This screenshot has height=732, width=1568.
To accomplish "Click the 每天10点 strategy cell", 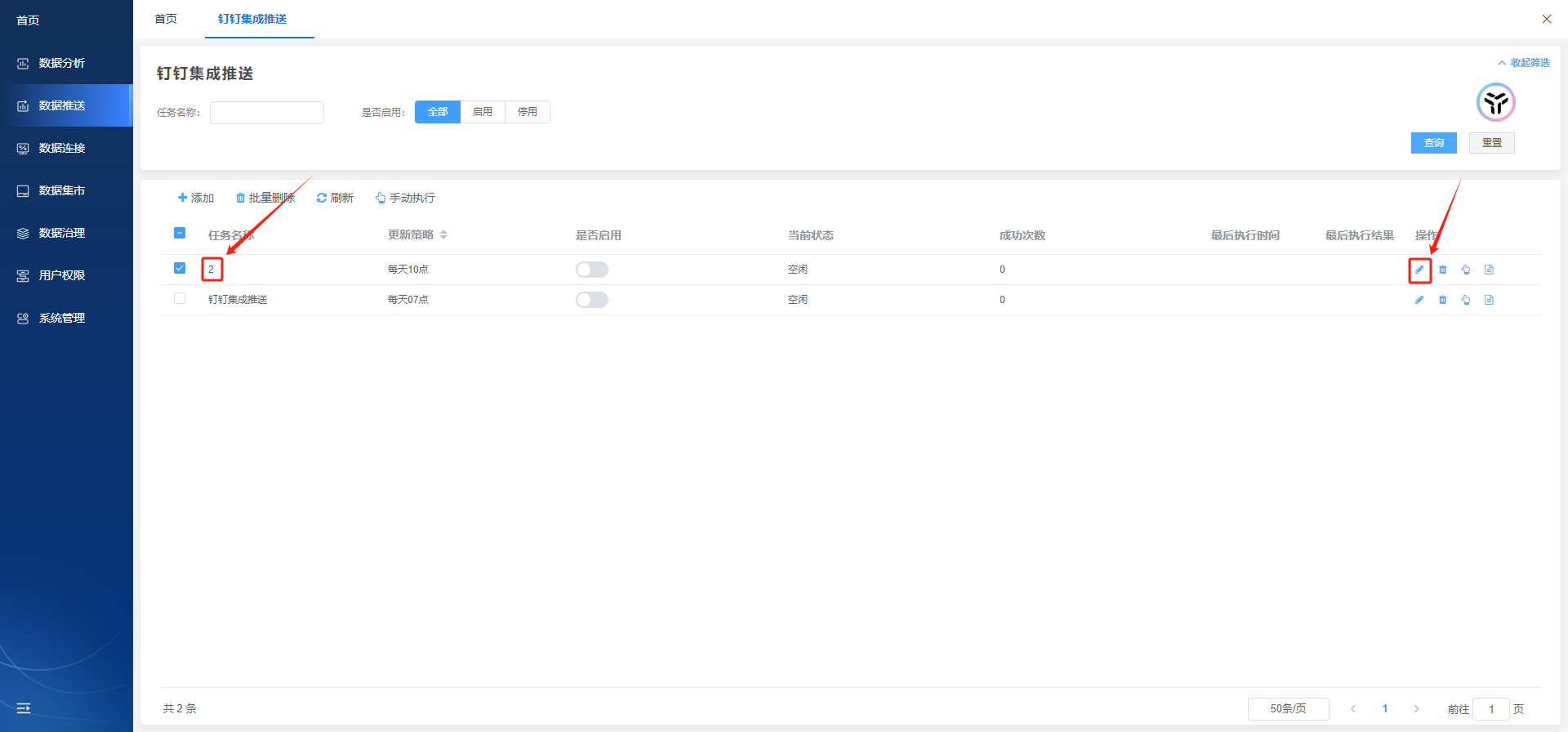I will pyautogui.click(x=408, y=270).
